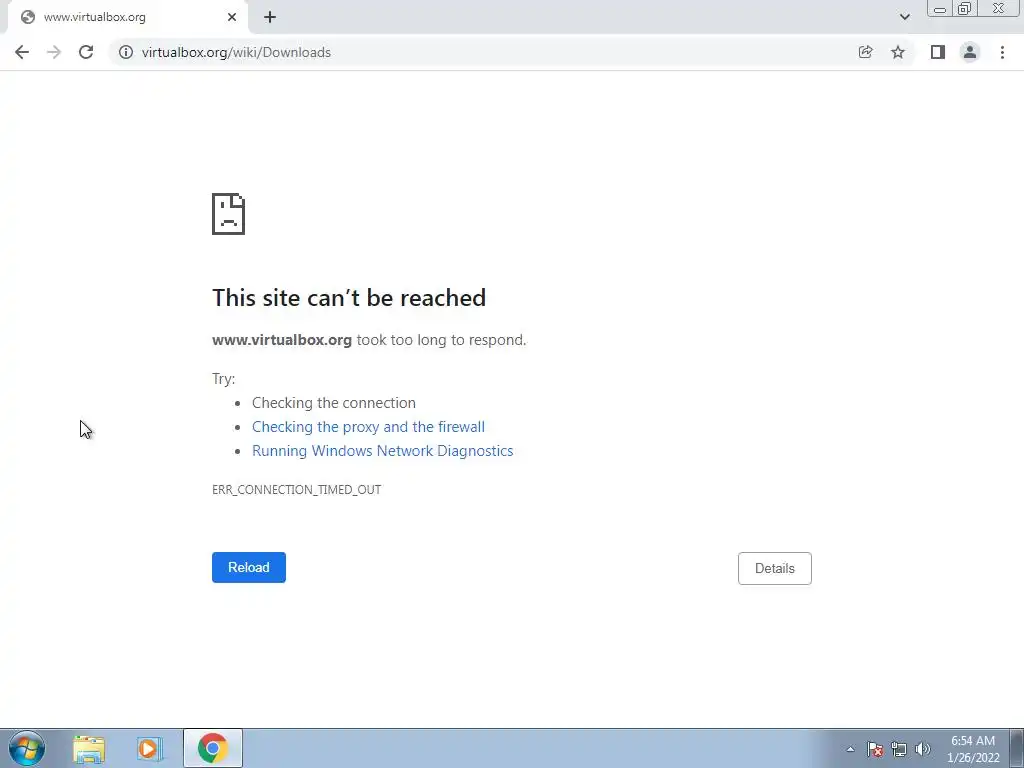Open Action Center flag icon
1024x768 pixels.
pos(875,749)
